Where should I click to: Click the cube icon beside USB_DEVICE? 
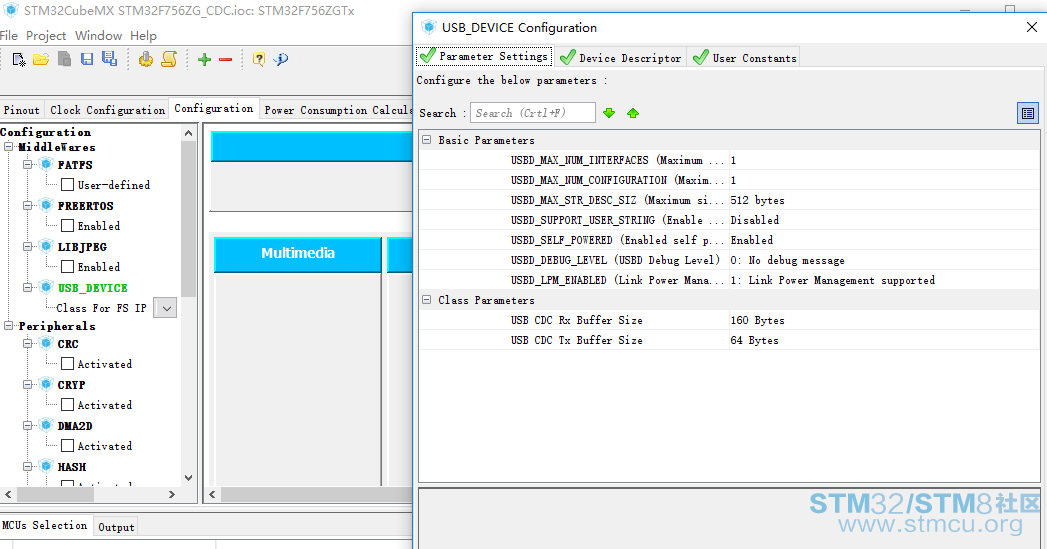pos(46,287)
